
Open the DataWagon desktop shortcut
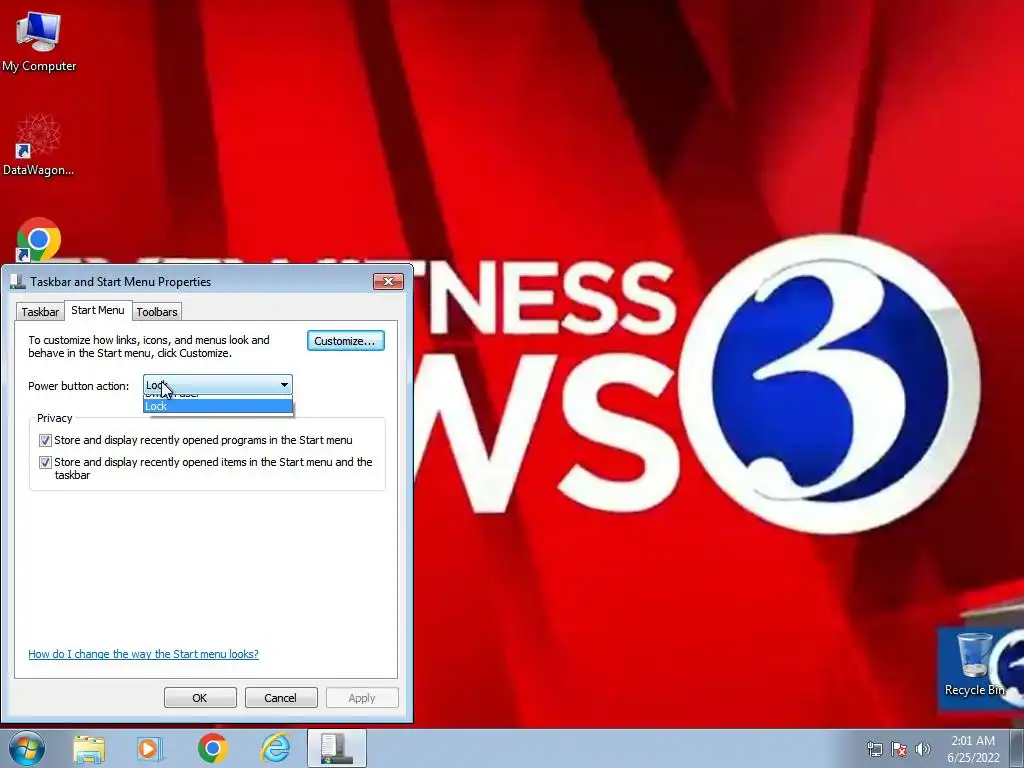(39, 145)
